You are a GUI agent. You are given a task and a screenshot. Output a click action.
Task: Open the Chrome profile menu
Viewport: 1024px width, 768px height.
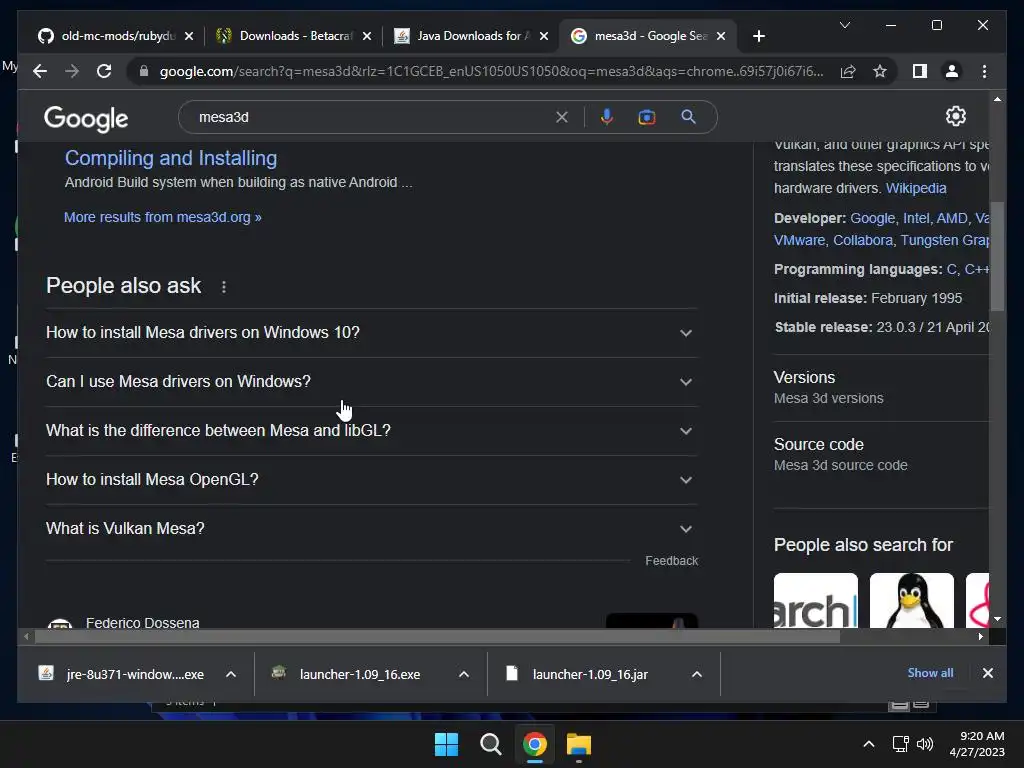pos(952,71)
